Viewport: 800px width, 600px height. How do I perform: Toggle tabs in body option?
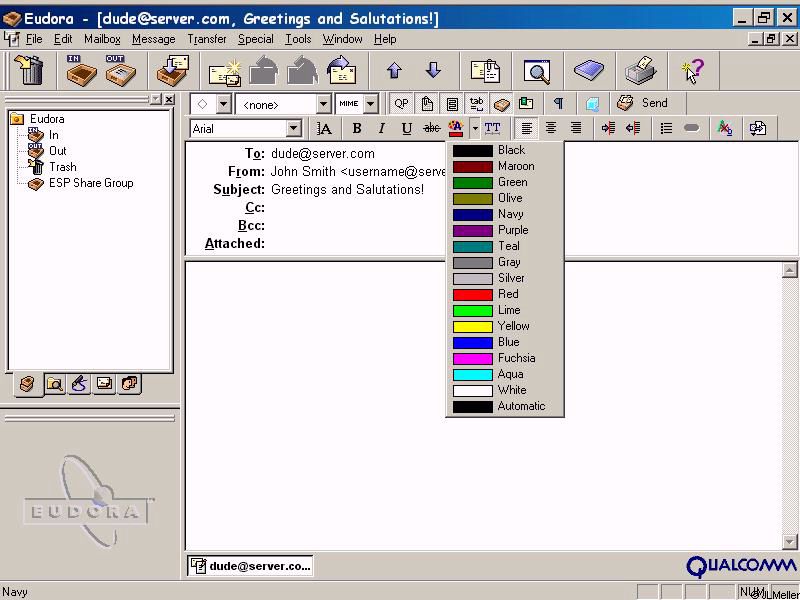(477, 104)
